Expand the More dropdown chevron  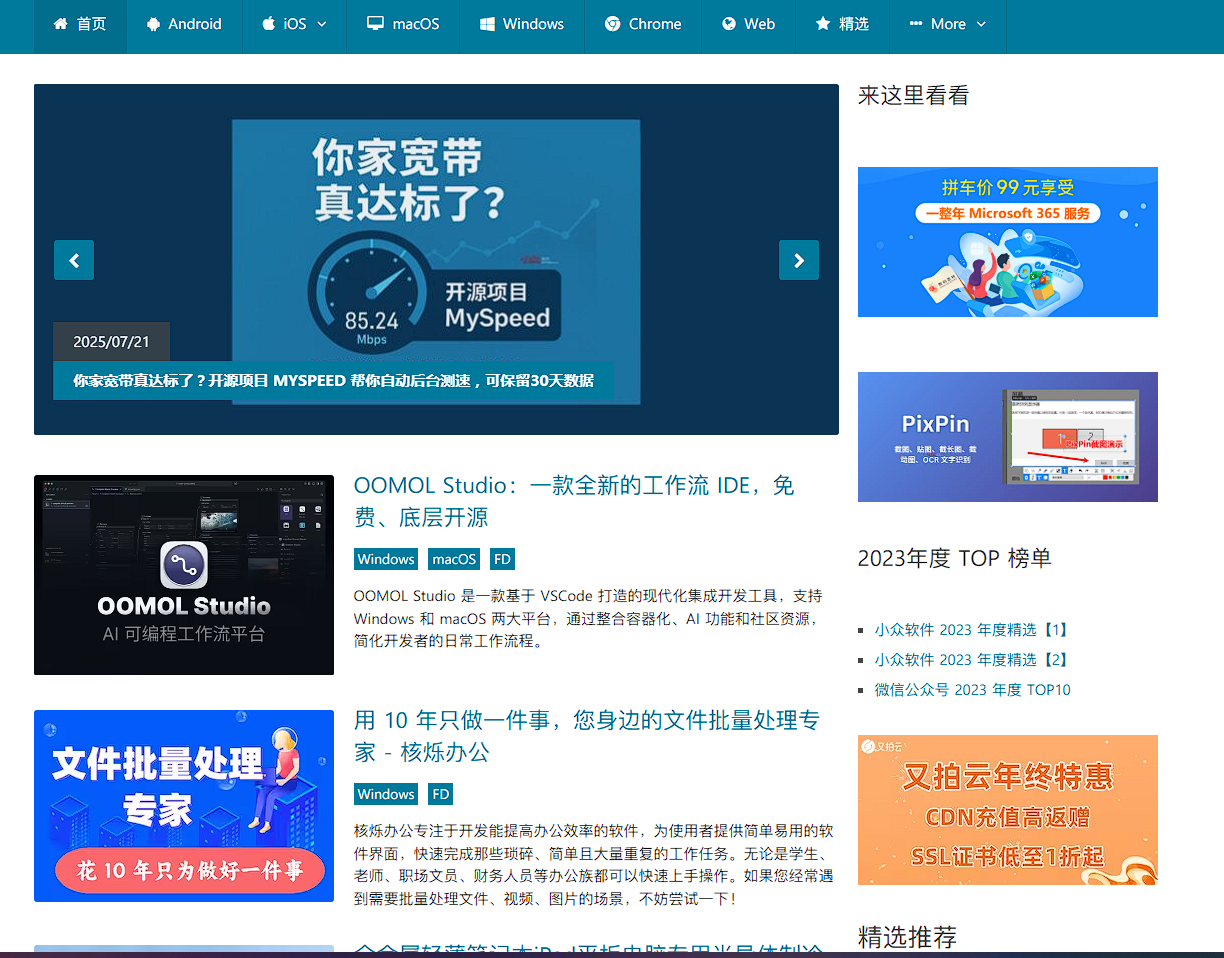981,24
